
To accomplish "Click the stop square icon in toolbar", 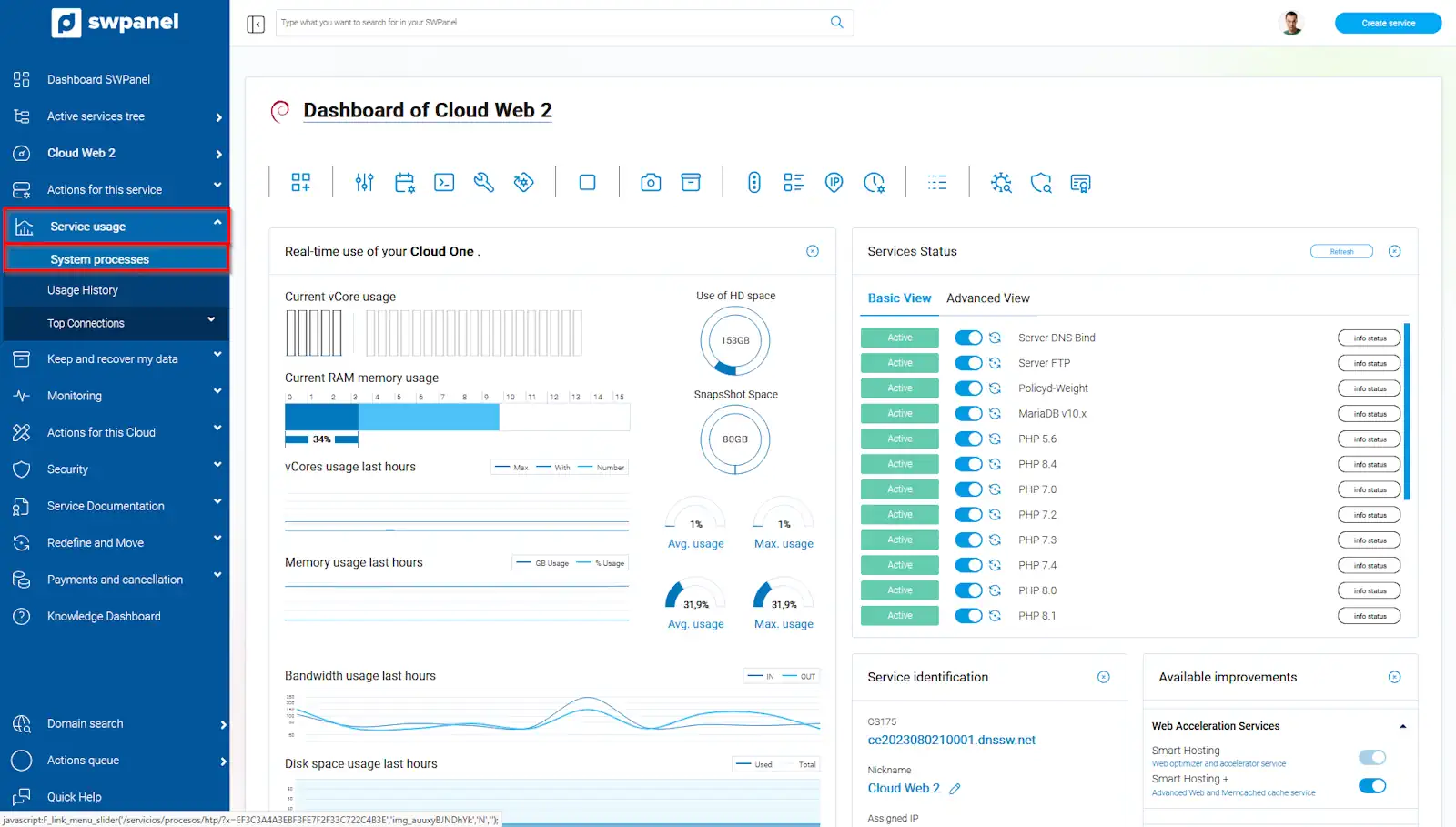I will [588, 183].
